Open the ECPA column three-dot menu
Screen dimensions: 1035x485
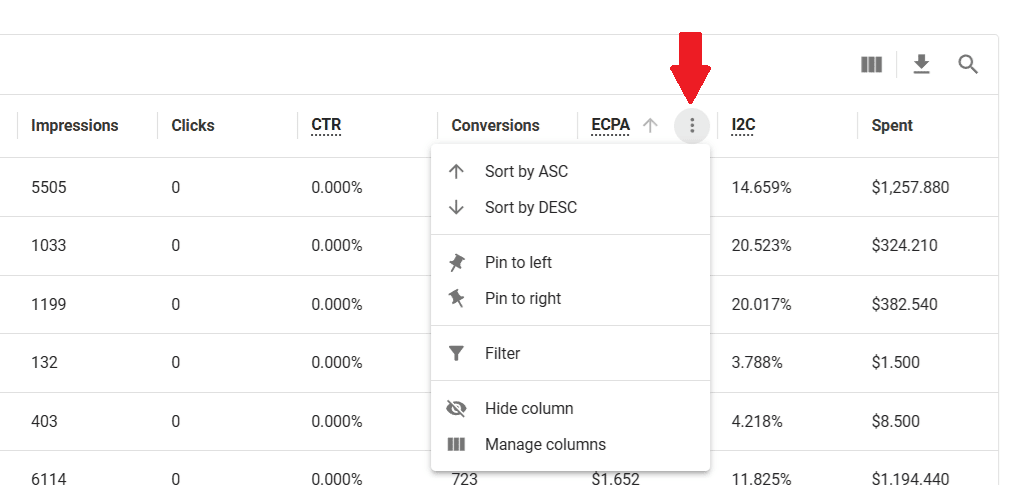(692, 126)
